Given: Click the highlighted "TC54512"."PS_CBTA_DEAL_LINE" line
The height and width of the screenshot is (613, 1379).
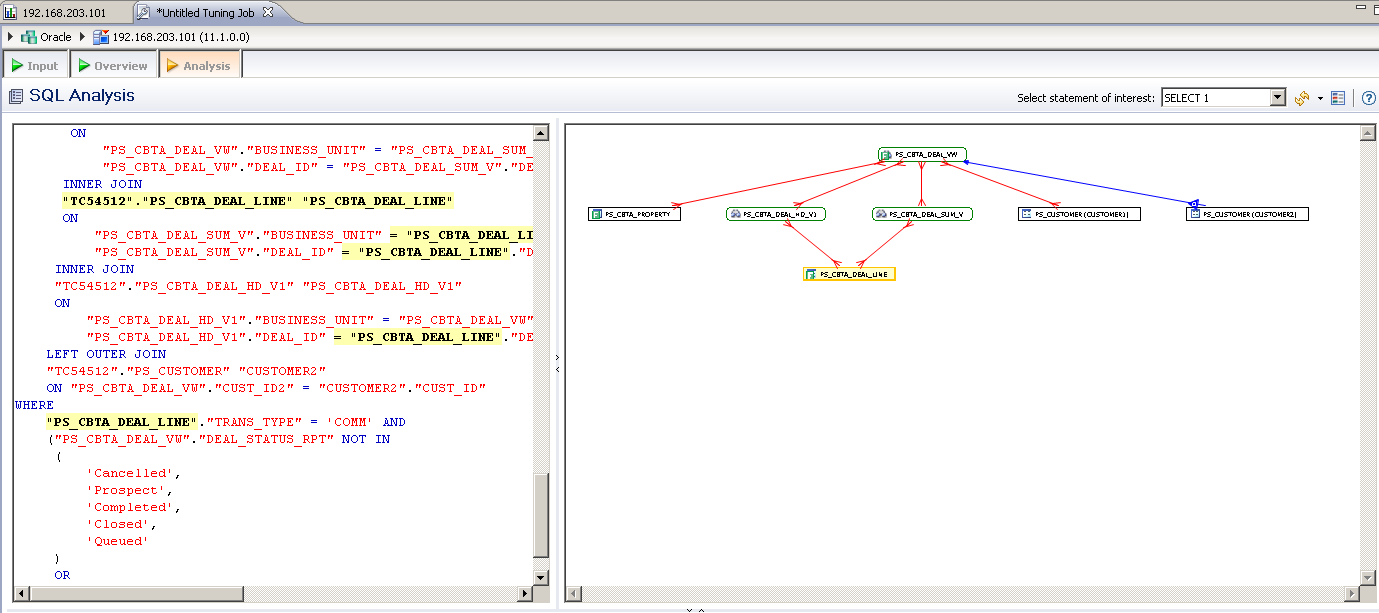Looking at the screenshot, I should [258, 201].
